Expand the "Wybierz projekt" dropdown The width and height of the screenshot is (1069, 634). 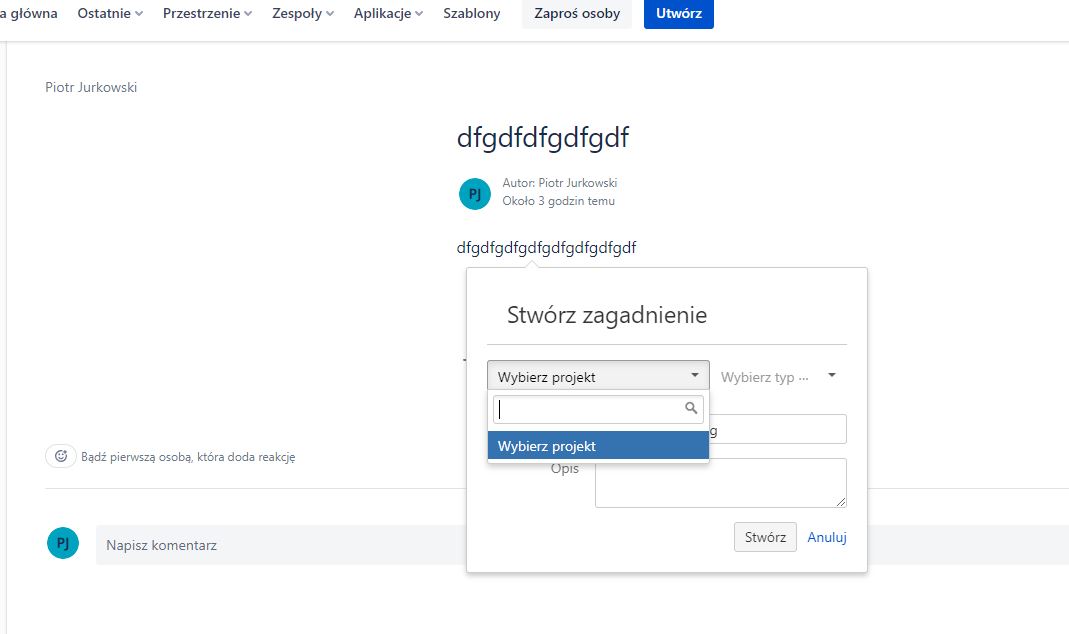pyautogui.click(x=597, y=375)
